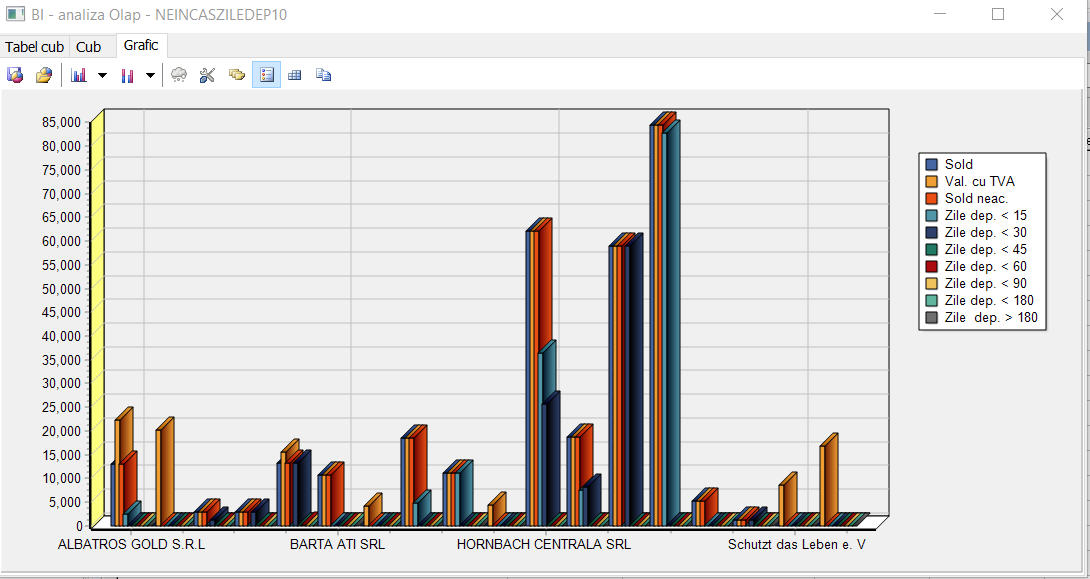
Task: Select the Grafic tab
Action: coord(141,46)
